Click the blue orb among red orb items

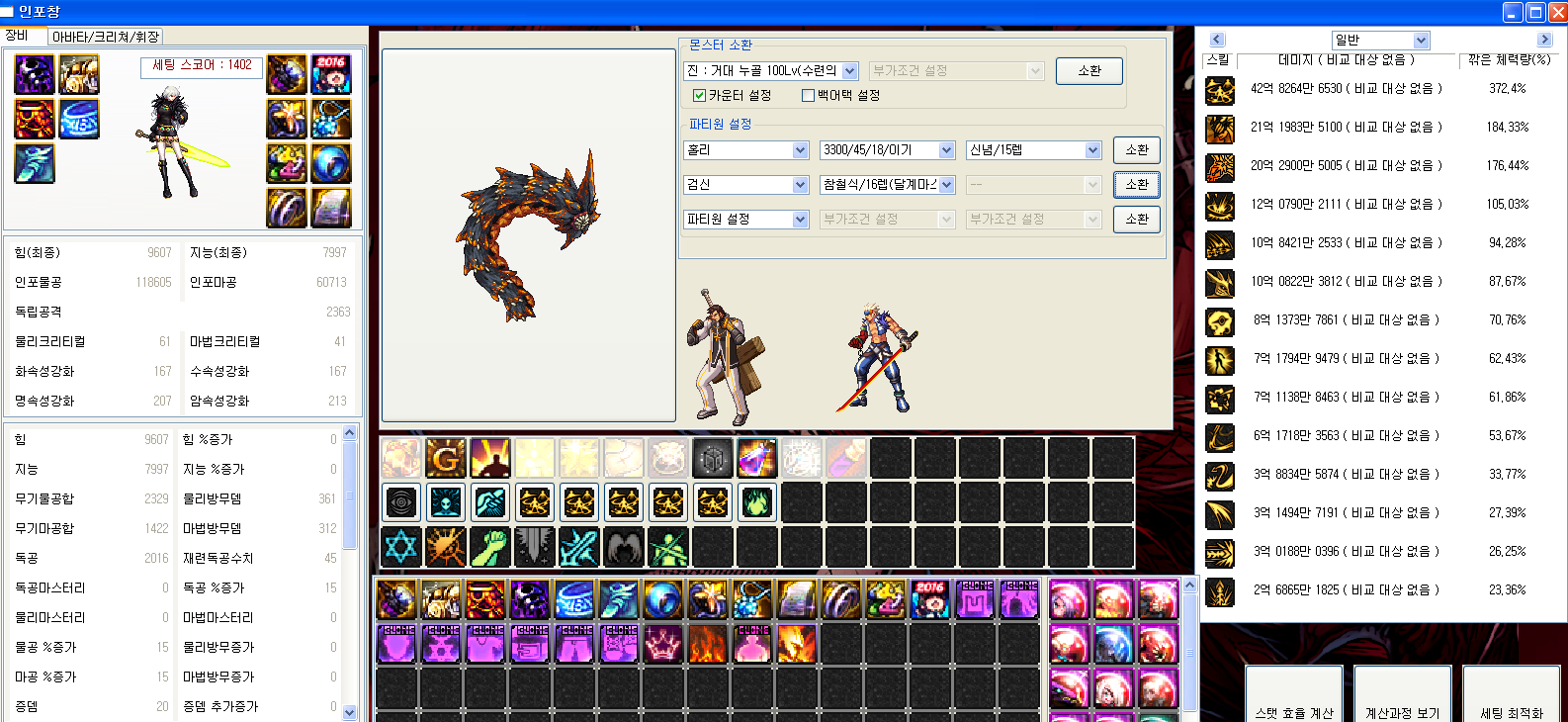(1113, 644)
